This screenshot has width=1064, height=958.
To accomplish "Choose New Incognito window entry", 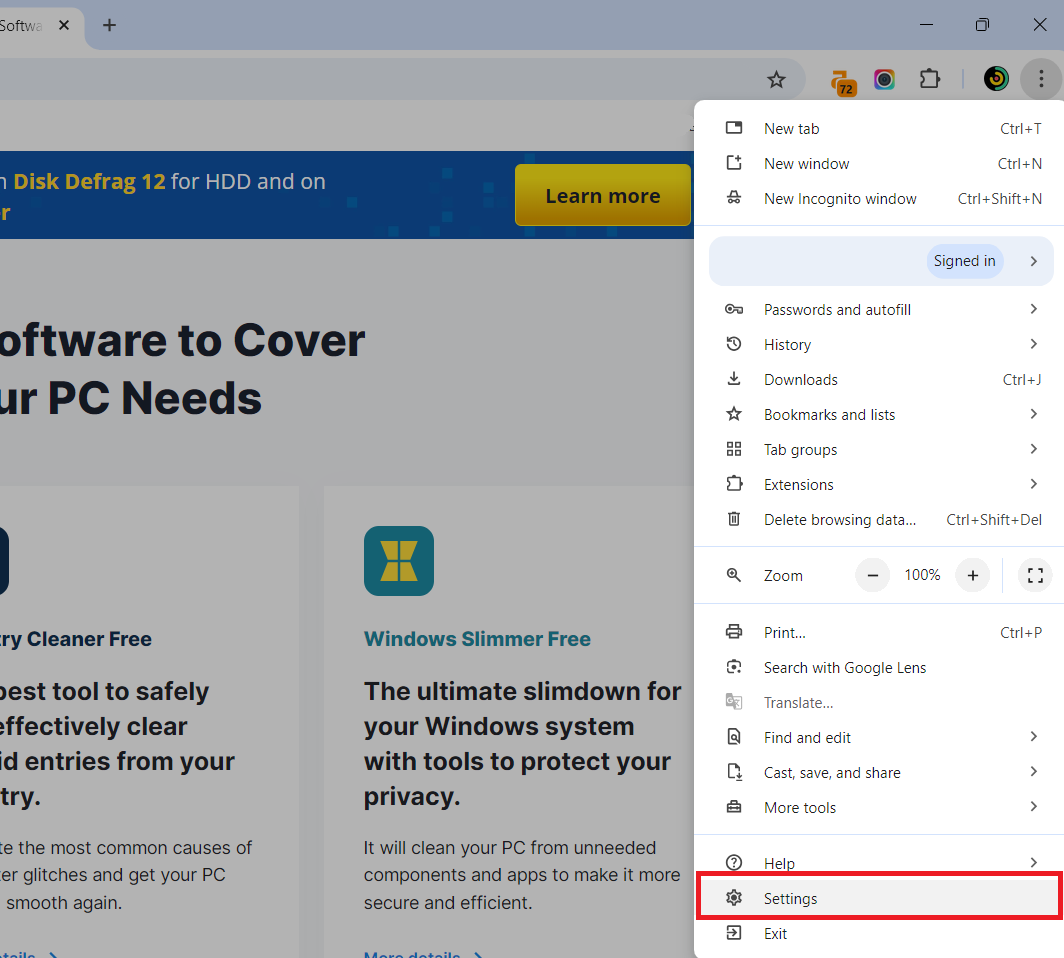I will tap(879, 199).
